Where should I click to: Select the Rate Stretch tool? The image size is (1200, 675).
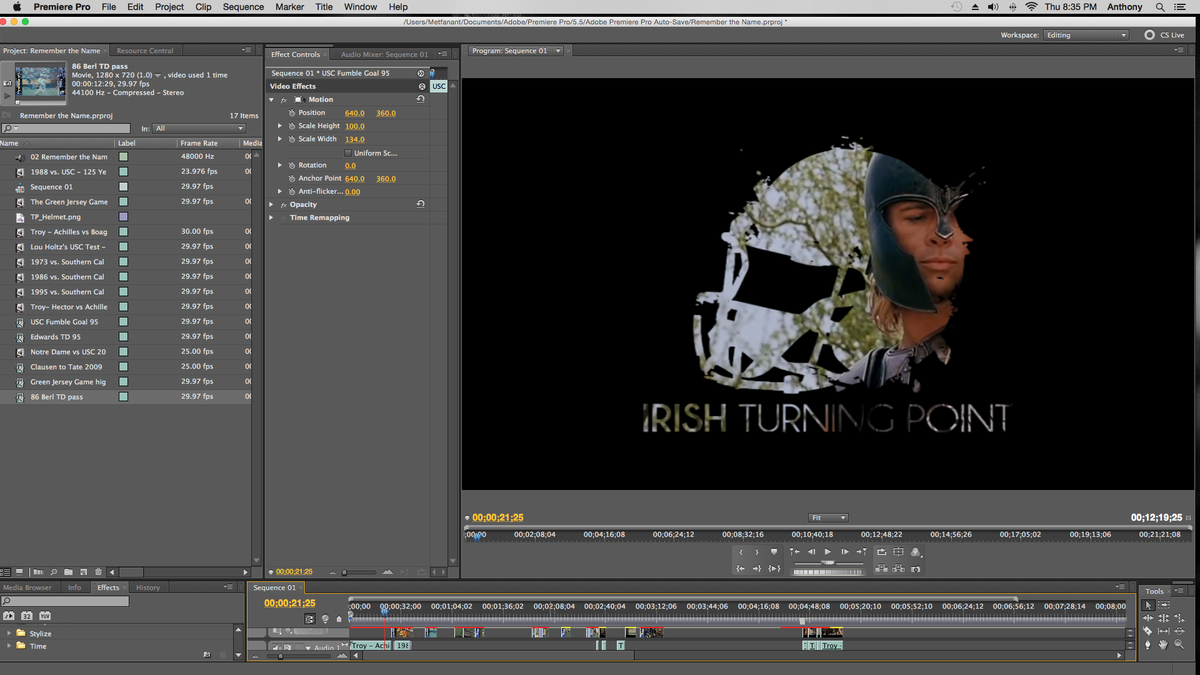point(1179,618)
